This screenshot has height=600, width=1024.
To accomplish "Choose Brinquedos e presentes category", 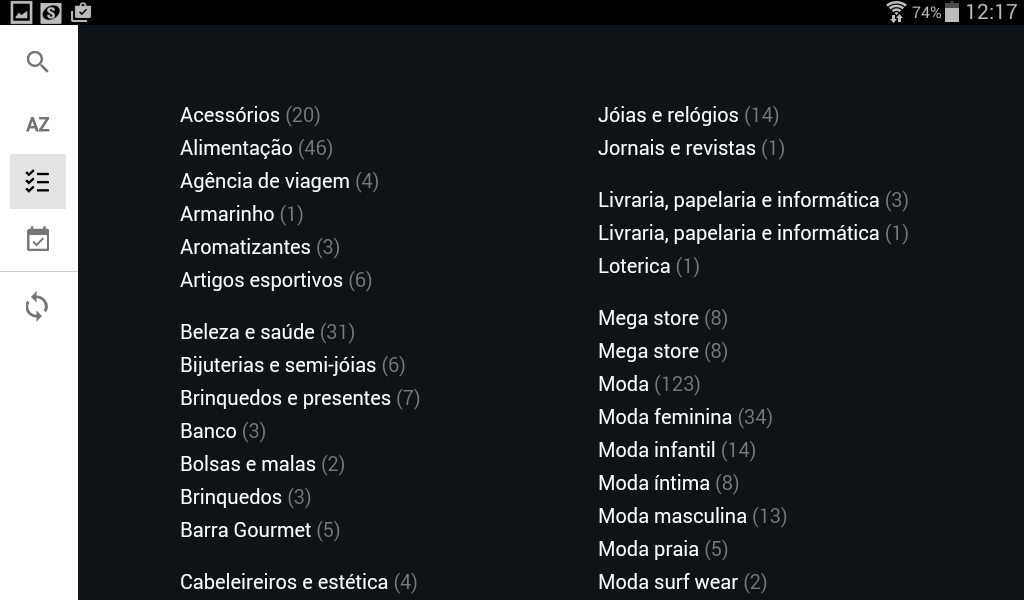I will pos(299,398).
